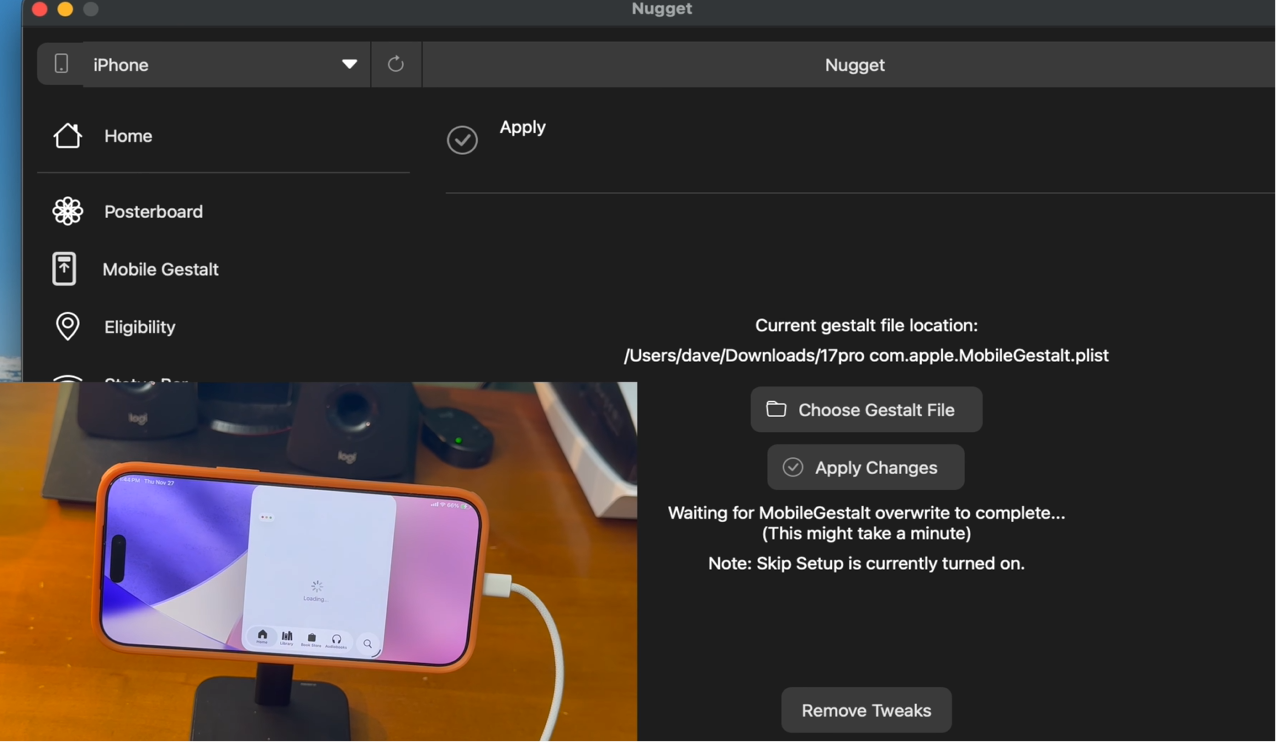
Task: Close the Nugget window with red button
Action: click(40, 9)
